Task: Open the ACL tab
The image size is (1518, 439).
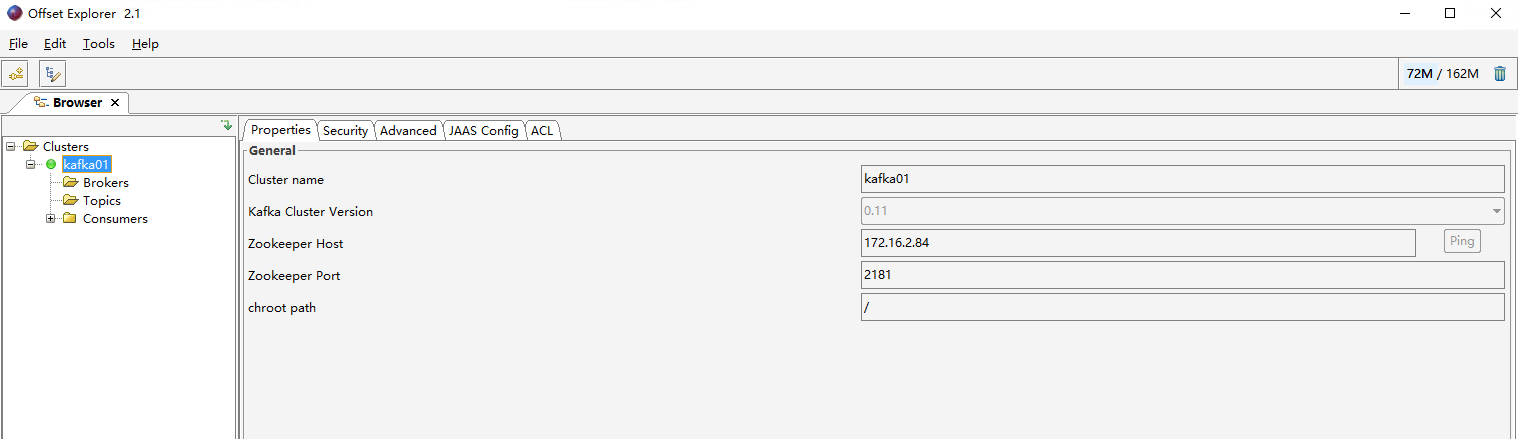Action: click(543, 130)
